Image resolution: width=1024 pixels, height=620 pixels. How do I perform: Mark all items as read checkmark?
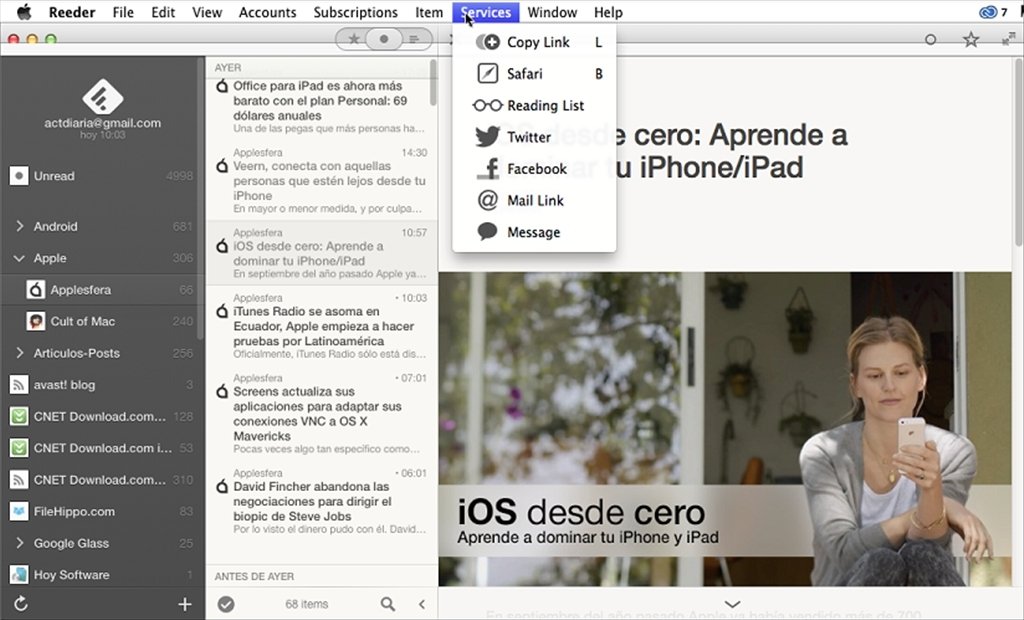tap(226, 604)
